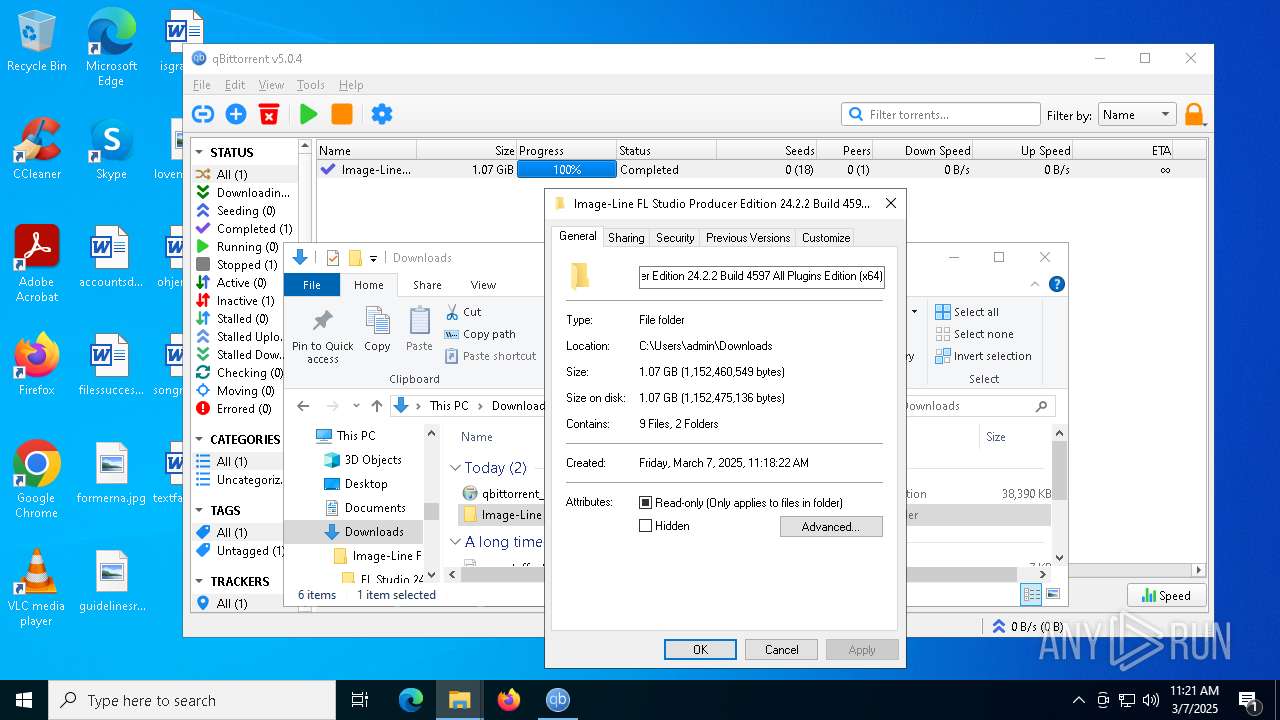Open Google Chrome desktop shortcut
The height and width of the screenshot is (720, 1280).
(37, 480)
